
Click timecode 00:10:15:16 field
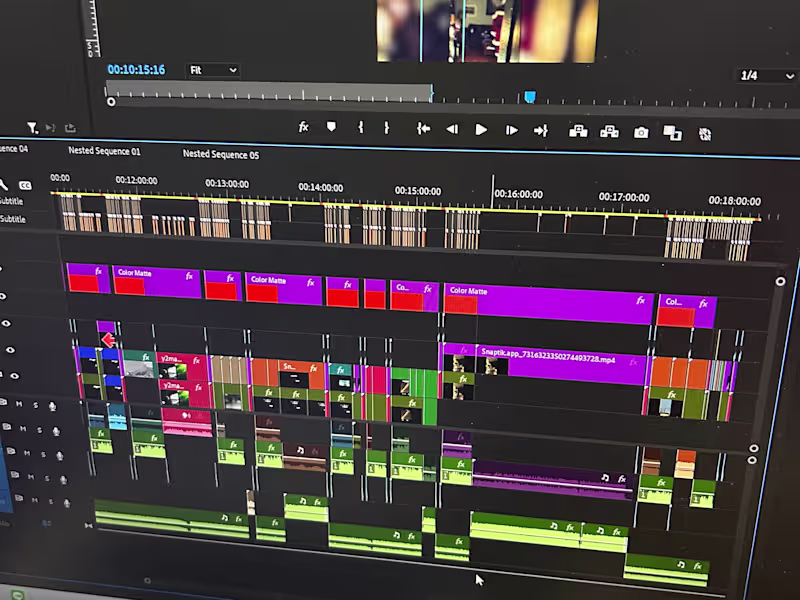(x=136, y=69)
